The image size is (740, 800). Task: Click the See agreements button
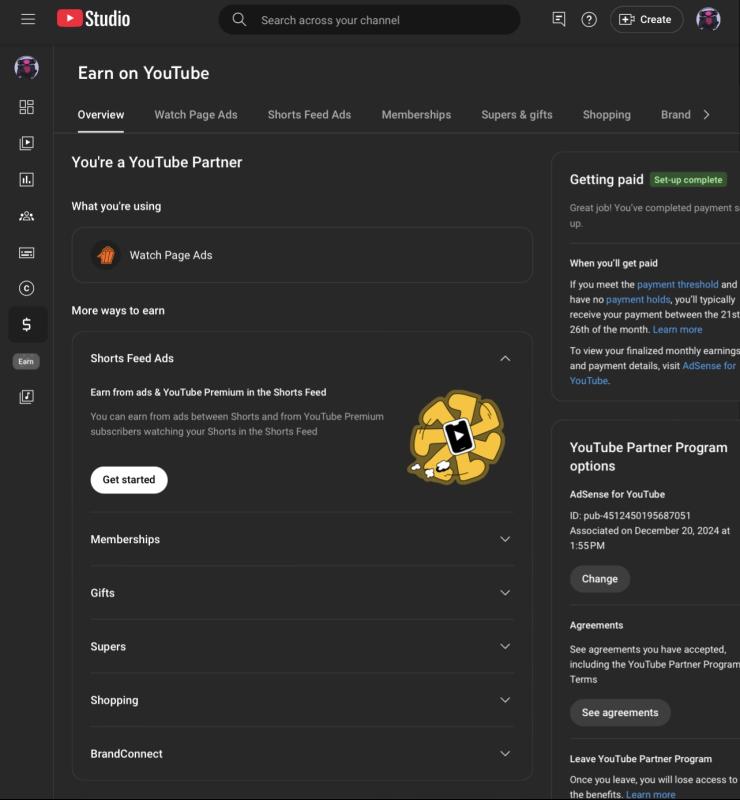coord(620,713)
